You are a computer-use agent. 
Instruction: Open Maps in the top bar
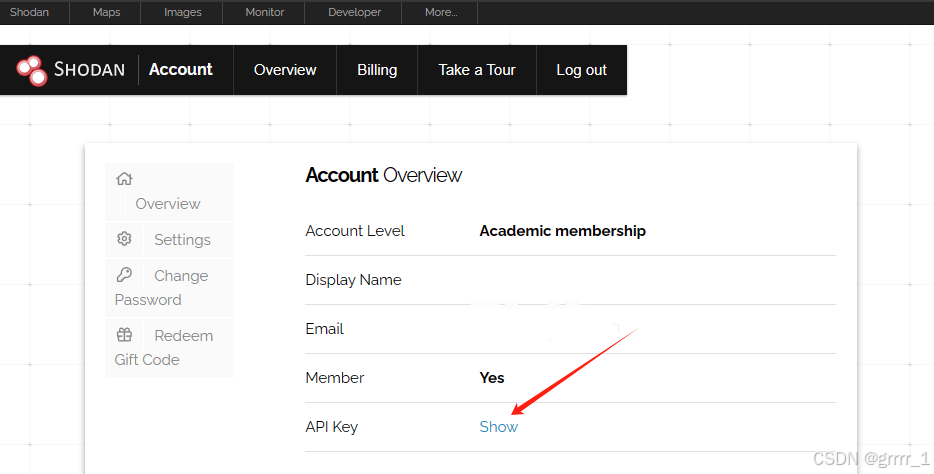(x=107, y=12)
